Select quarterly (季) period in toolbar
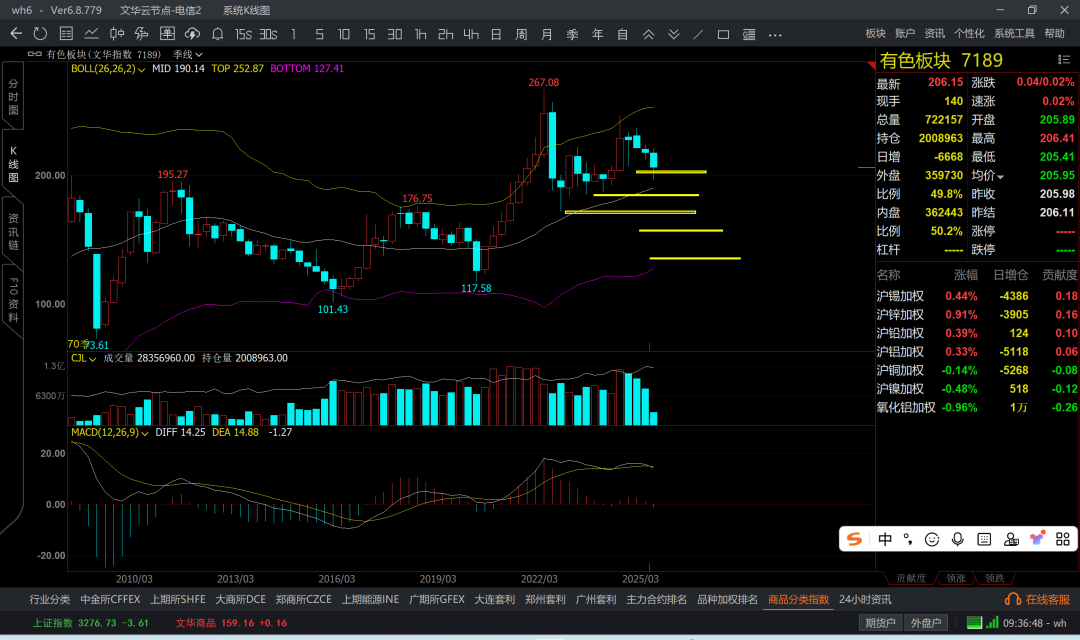Viewport: 1080px width, 640px height. tap(572, 34)
